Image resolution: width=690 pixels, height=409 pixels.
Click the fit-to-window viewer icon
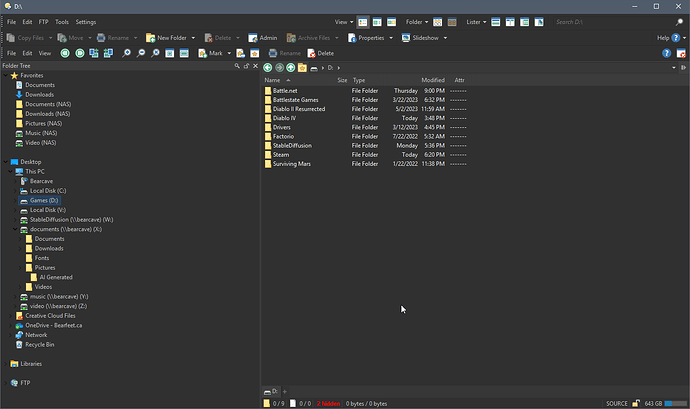tap(169, 53)
